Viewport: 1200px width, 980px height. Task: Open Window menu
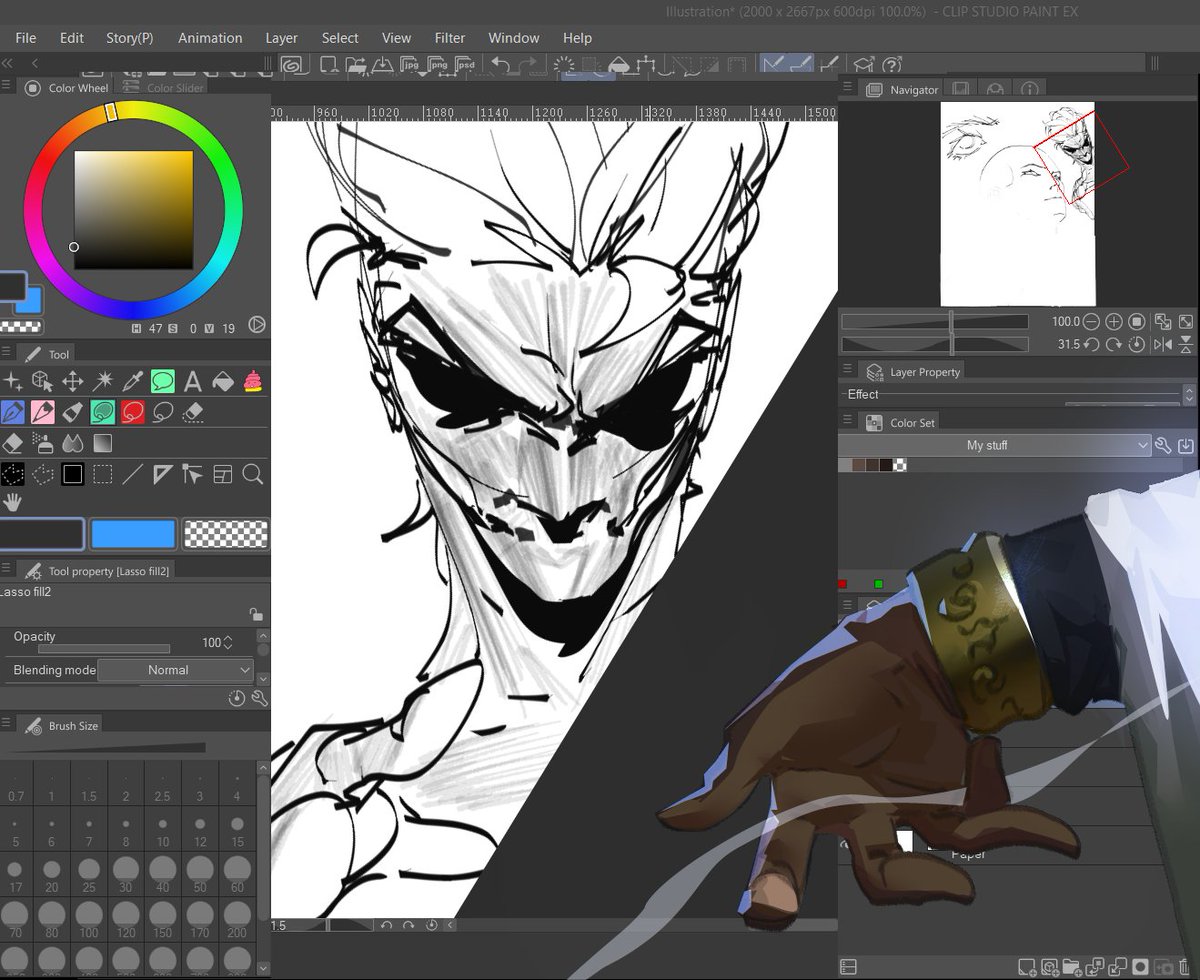click(x=514, y=38)
